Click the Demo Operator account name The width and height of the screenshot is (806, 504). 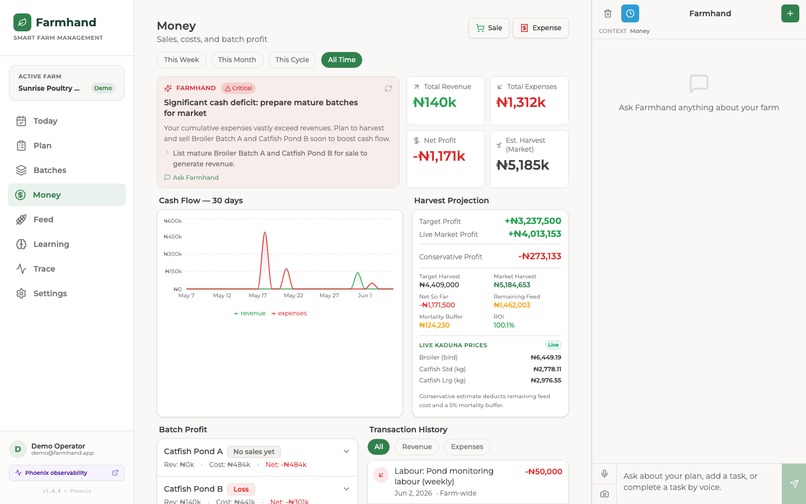(58, 446)
